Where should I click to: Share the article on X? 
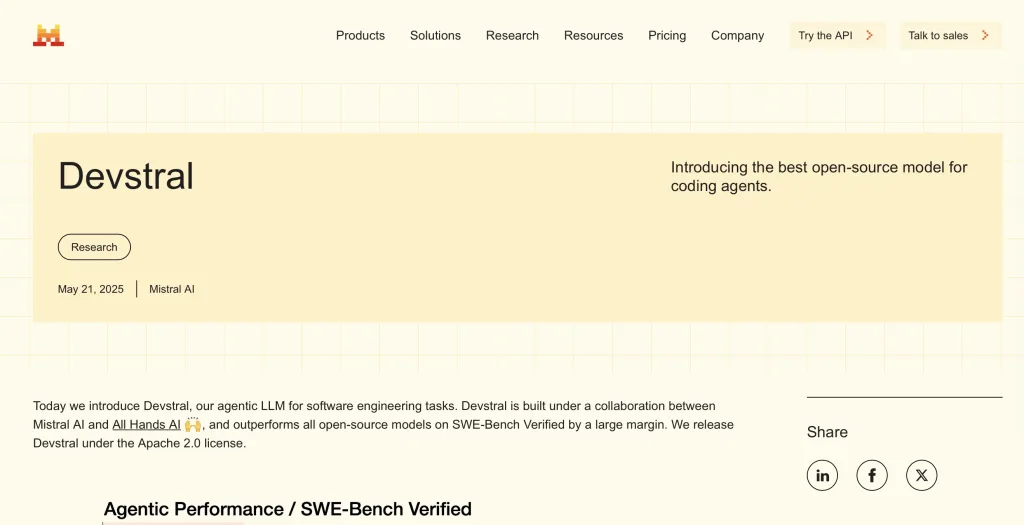921,475
